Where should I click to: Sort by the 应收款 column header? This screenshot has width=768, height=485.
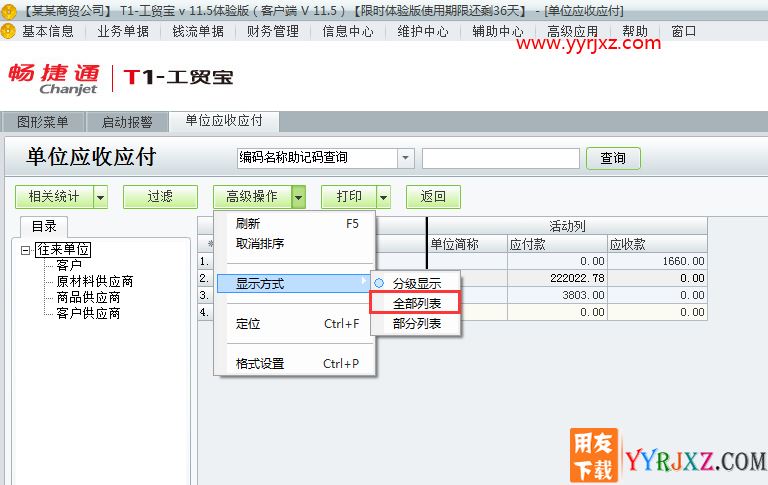point(657,244)
